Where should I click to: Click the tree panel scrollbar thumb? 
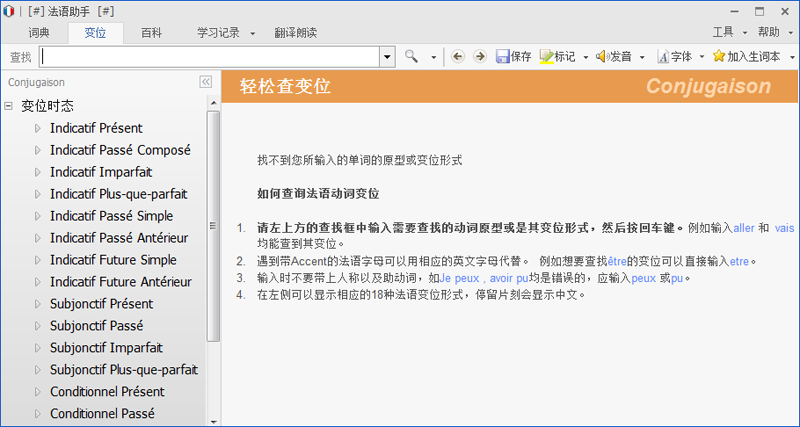coord(213,226)
